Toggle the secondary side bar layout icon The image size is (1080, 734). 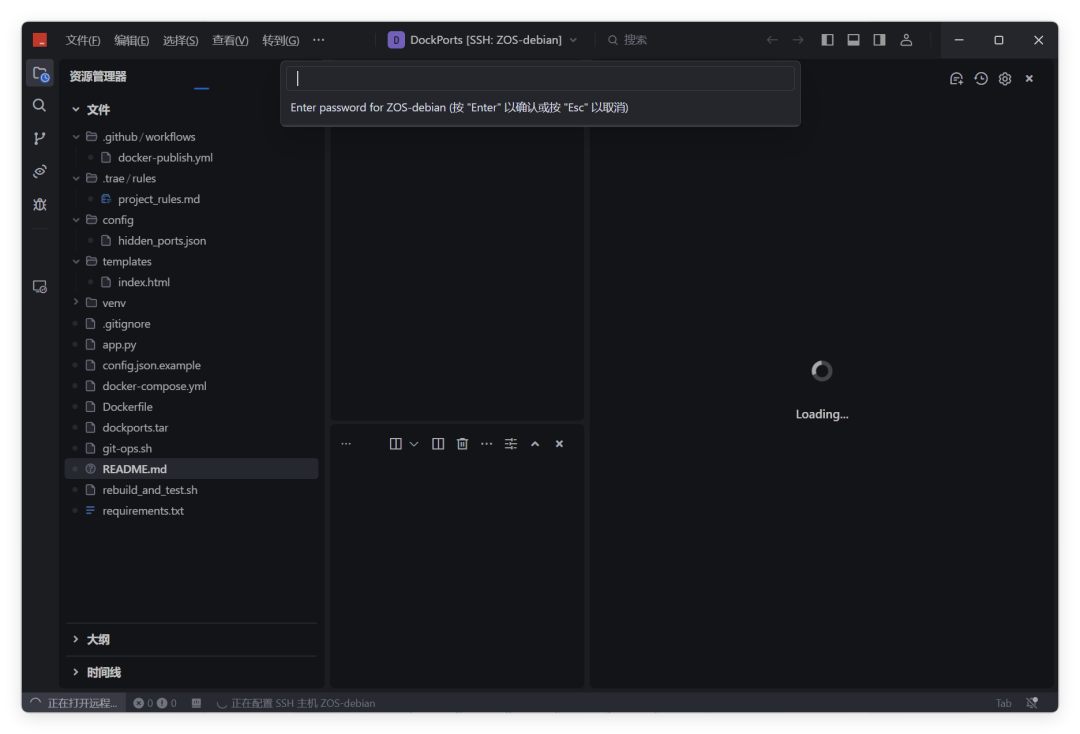880,40
